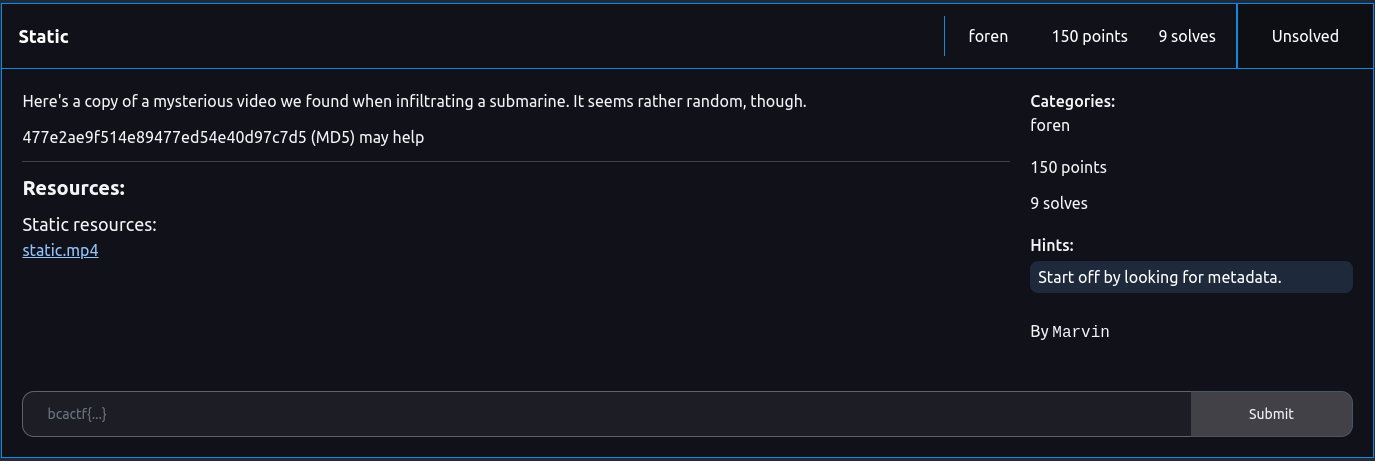Focus the bcactf{...} flag input field

(x=606, y=414)
